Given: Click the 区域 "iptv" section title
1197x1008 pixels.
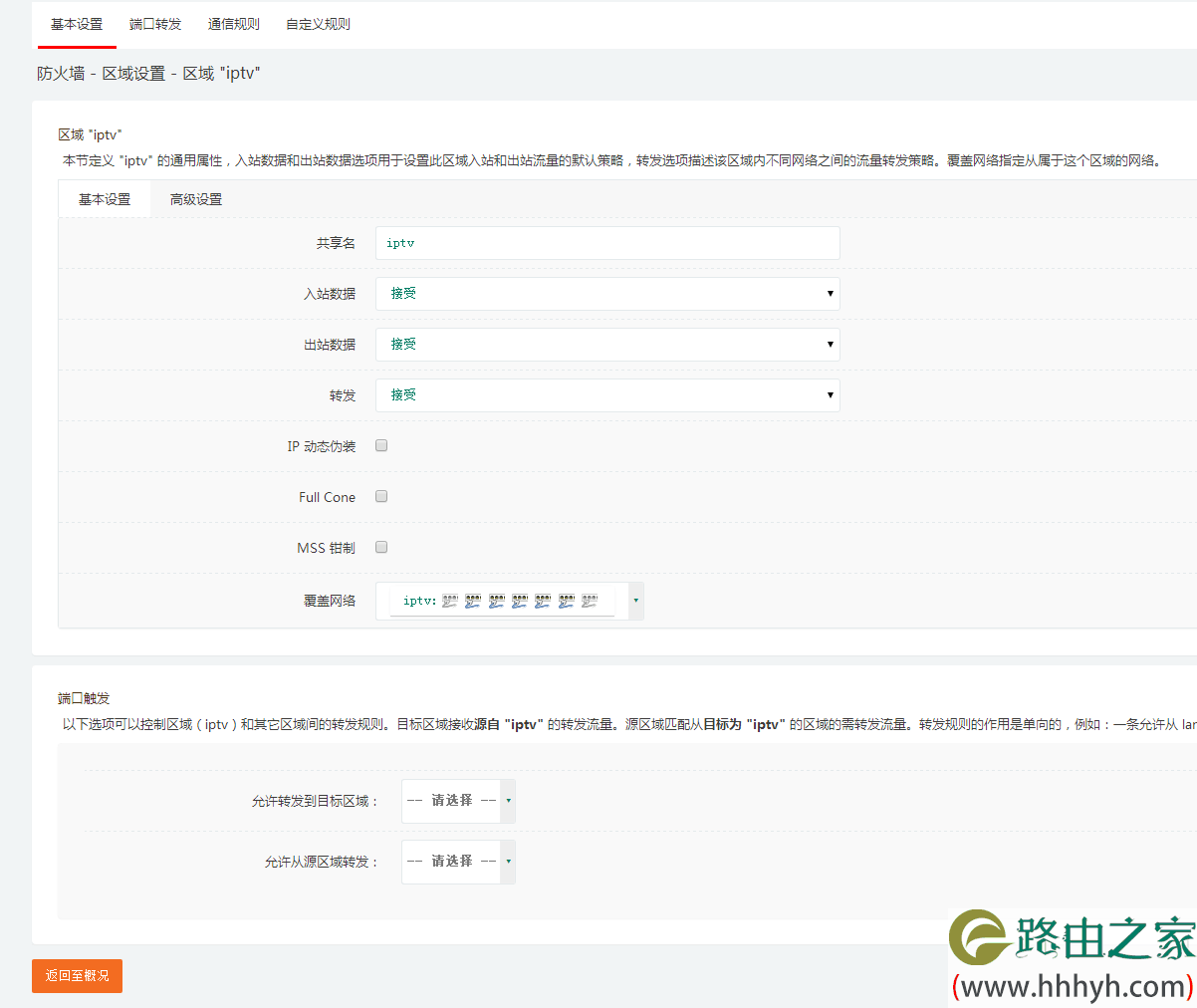Looking at the screenshot, I should coord(90,134).
